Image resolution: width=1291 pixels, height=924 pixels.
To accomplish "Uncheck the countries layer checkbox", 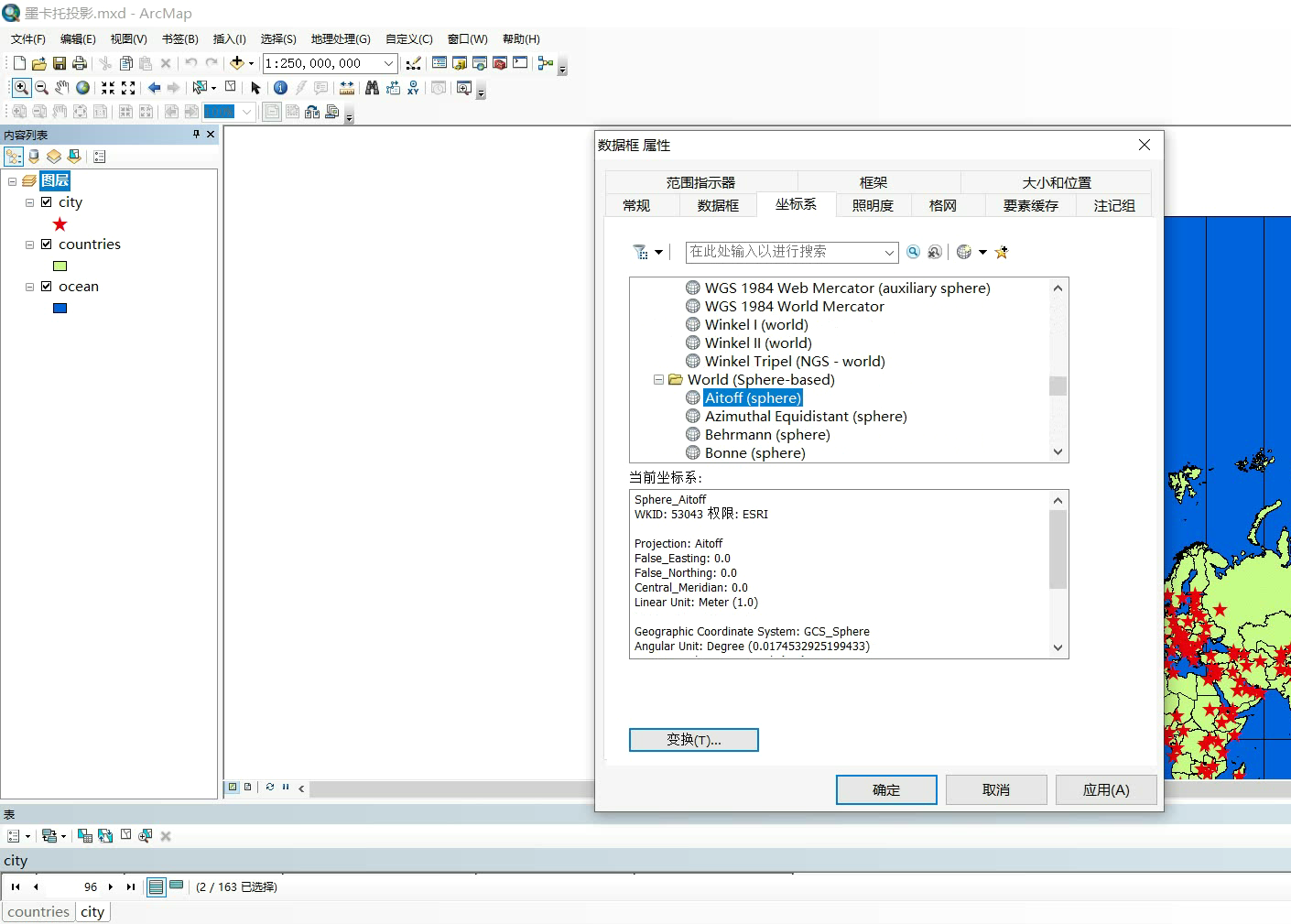I will pos(47,245).
